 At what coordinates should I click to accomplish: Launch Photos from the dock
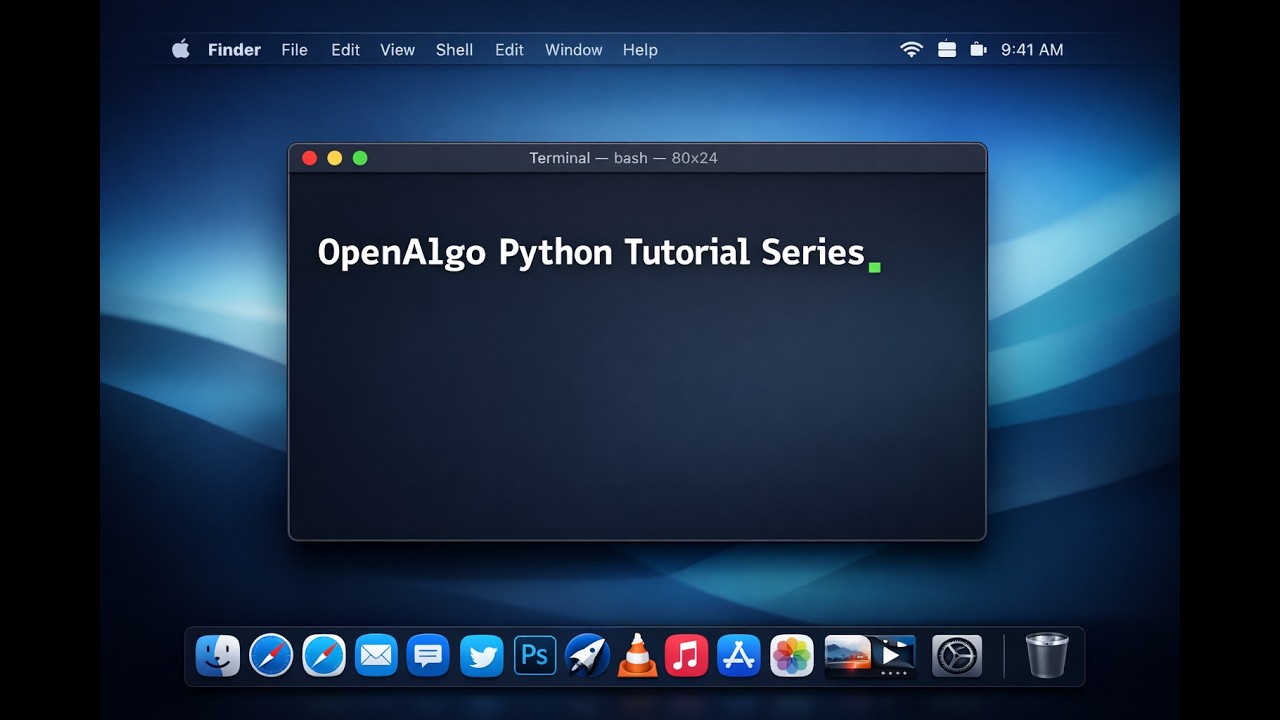pos(791,656)
